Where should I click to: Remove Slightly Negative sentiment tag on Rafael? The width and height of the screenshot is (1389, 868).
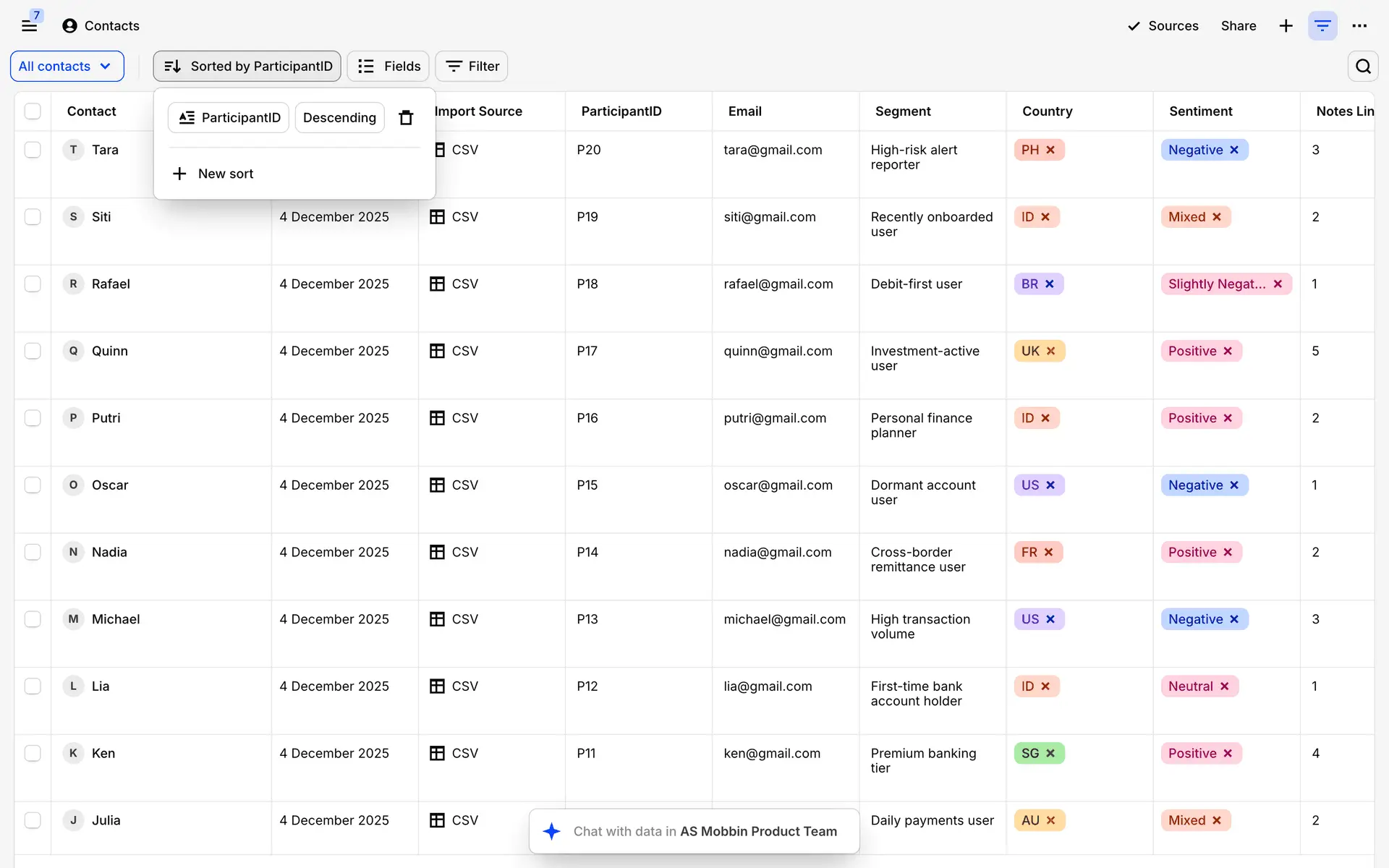click(1278, 284)
